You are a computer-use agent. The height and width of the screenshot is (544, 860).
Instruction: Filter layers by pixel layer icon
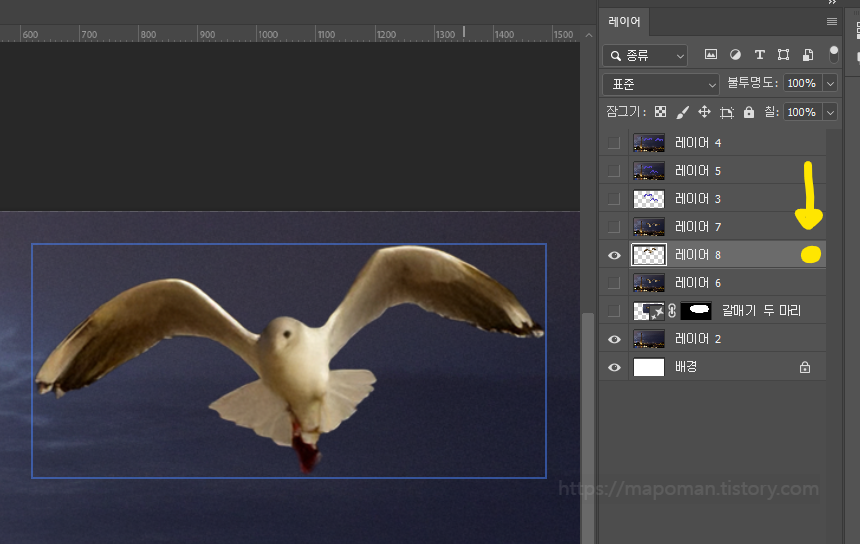(x=711, y=54)
